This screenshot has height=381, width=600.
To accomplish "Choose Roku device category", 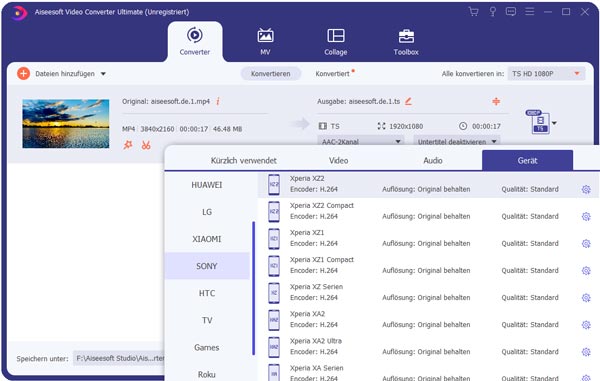I will pyautogui.click(x=207, y=374).
